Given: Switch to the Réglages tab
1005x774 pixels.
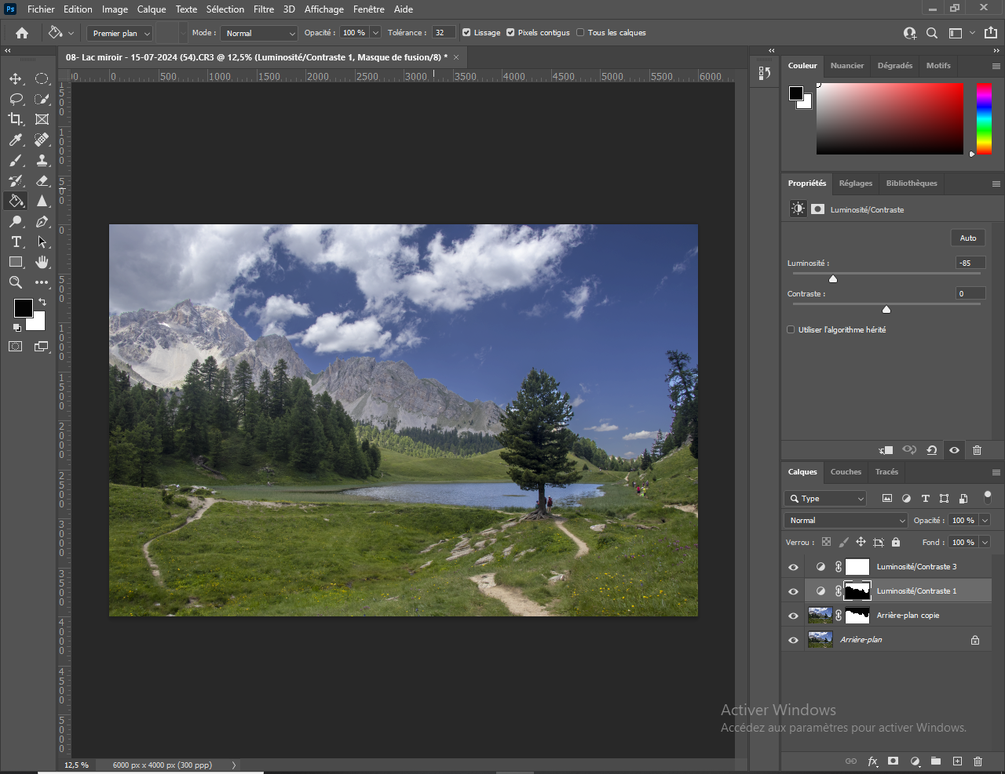Looking at the screenshot, I should (x=856, y=183).
